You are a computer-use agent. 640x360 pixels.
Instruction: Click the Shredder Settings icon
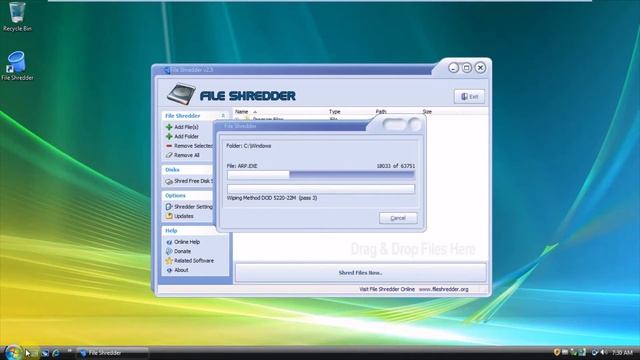pyautogui.click(x=169, y=207)
